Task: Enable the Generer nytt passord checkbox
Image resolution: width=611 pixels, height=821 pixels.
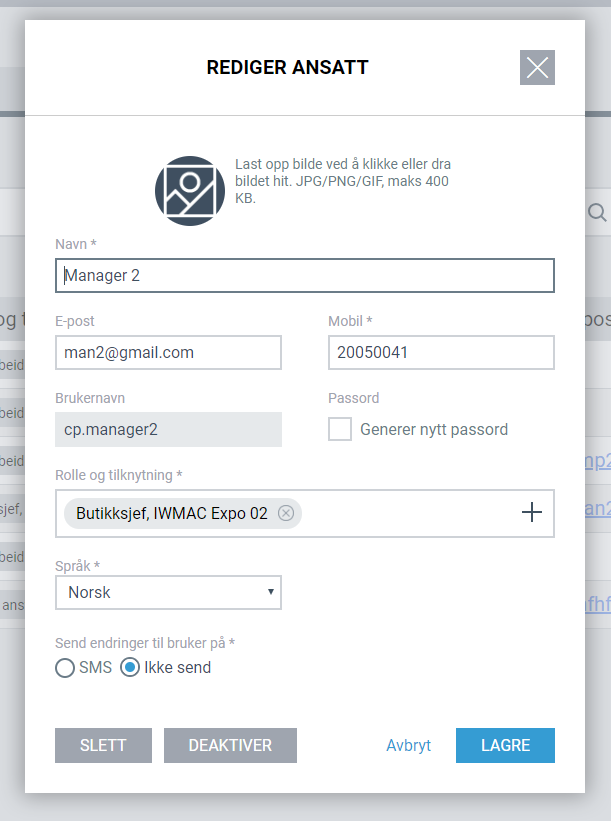Action: coord(340,429)
